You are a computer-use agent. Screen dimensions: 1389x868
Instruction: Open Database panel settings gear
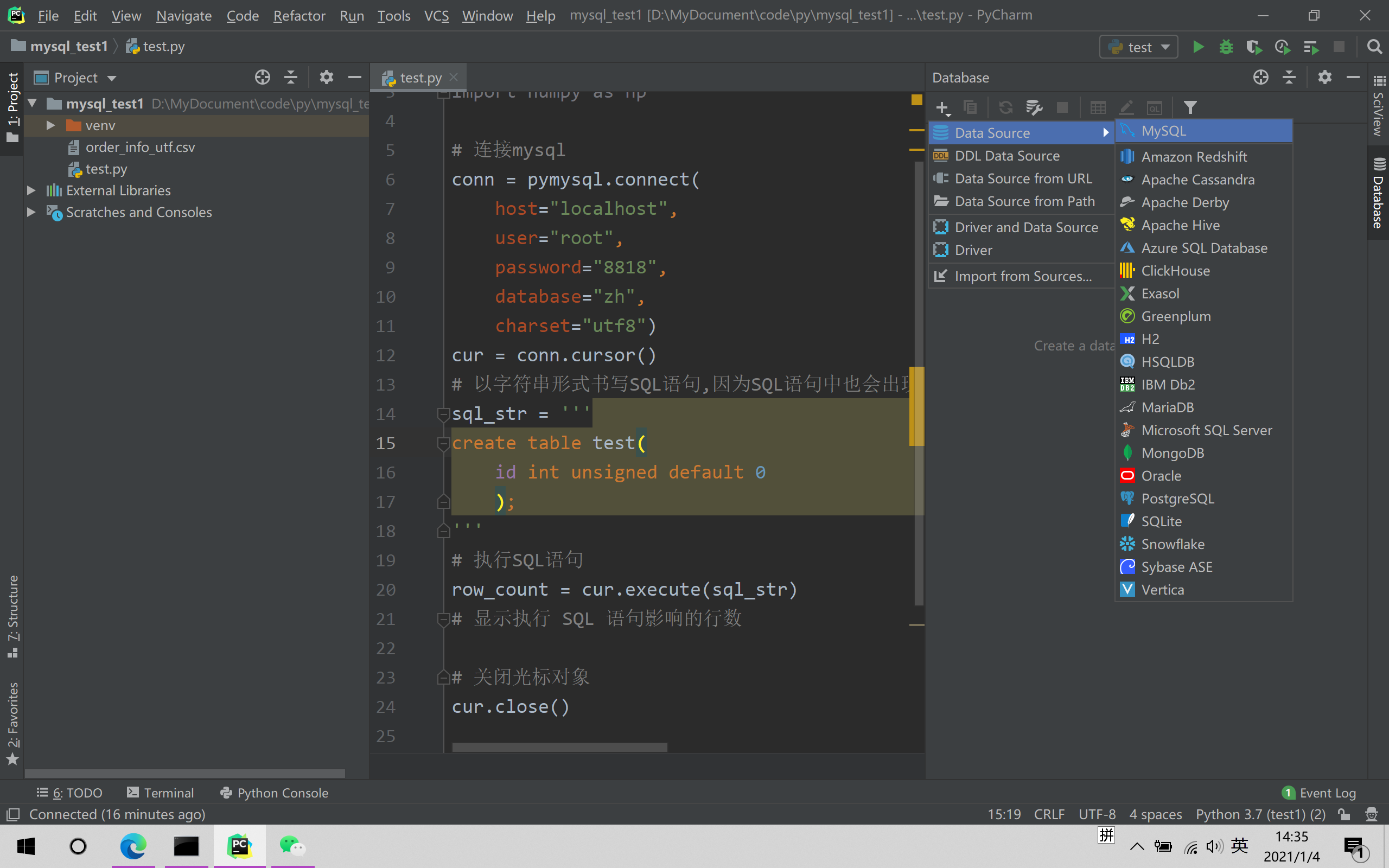coord(1325,77)
